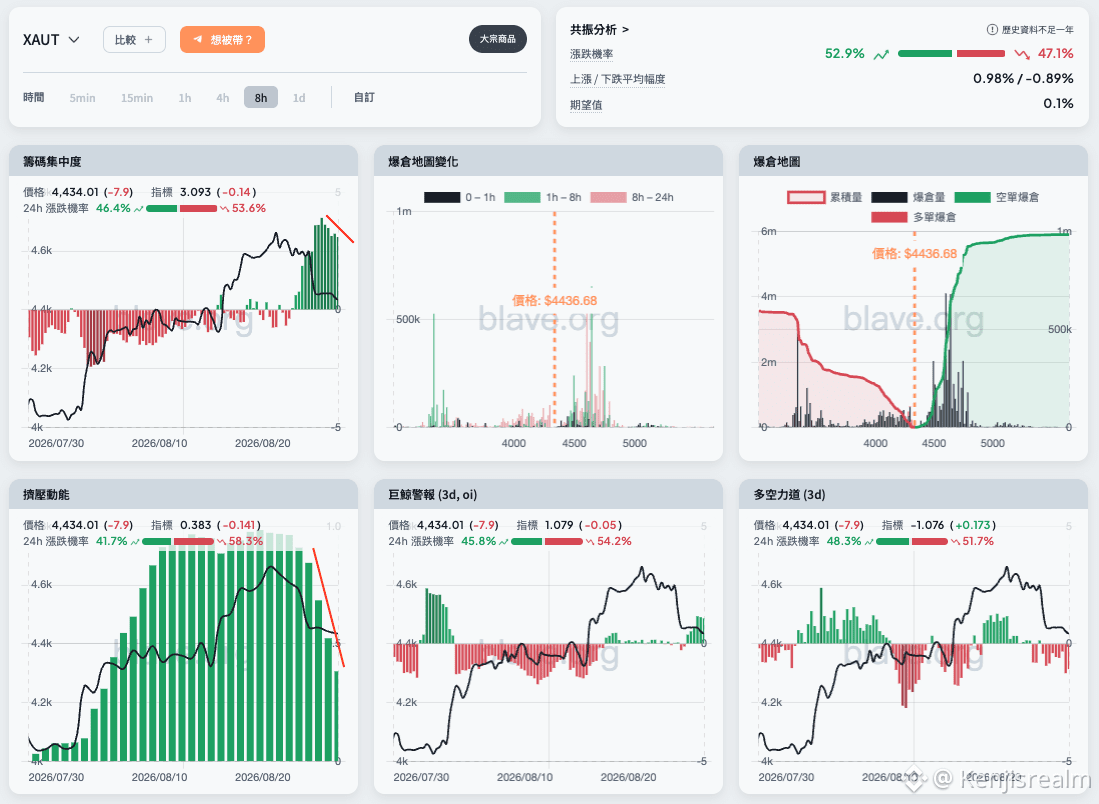Click the 巨鯨警報 indicator value 1.079

[x=559, y=525]
